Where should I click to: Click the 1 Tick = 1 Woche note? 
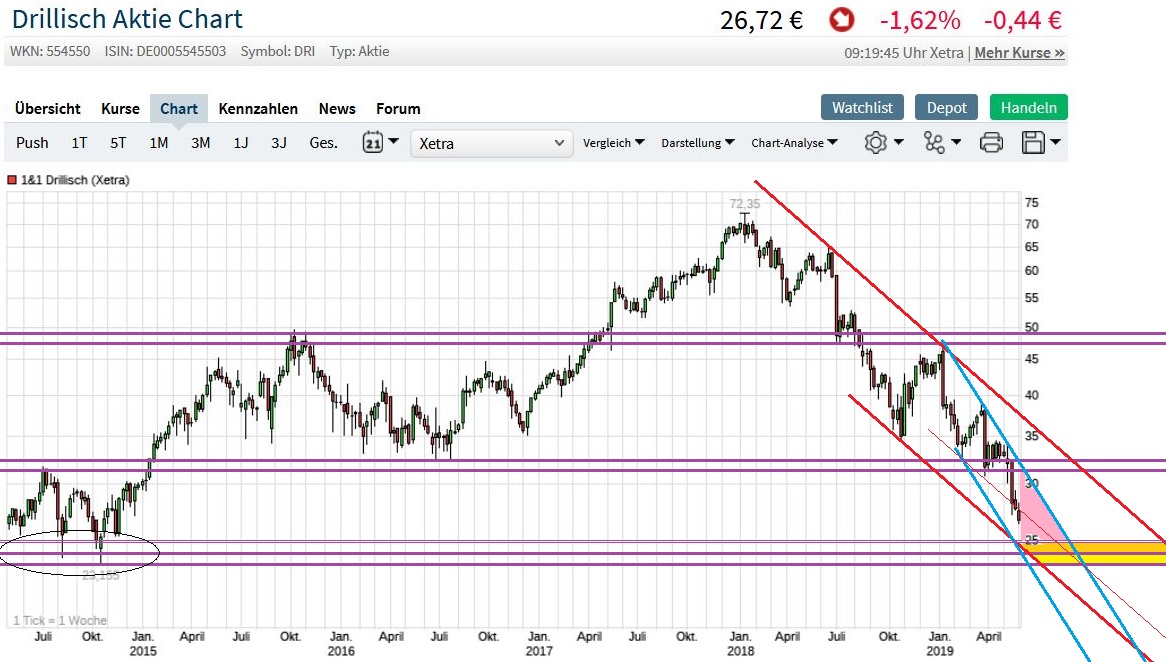[x=59, y=620]
